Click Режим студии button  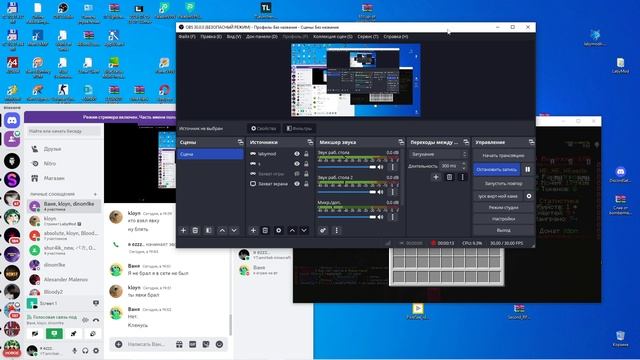tap(503, 207)
